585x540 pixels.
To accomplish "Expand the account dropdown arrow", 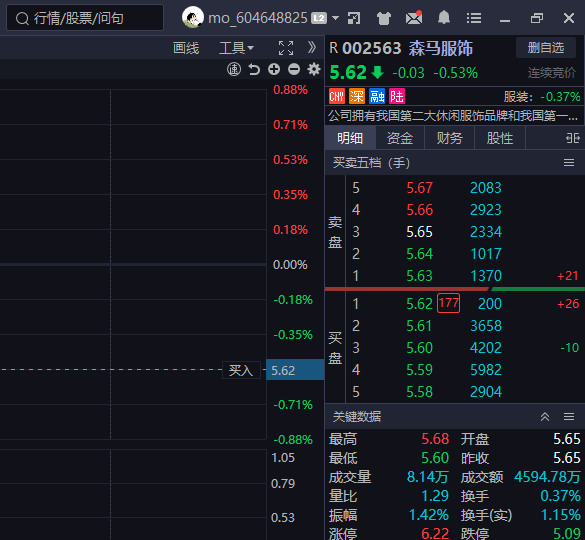I will click(335, 18).
